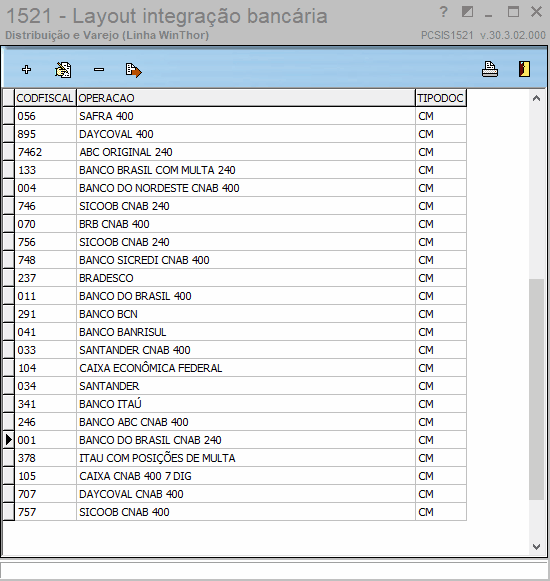Click the diagonal square title bar icon

point(467,12)
